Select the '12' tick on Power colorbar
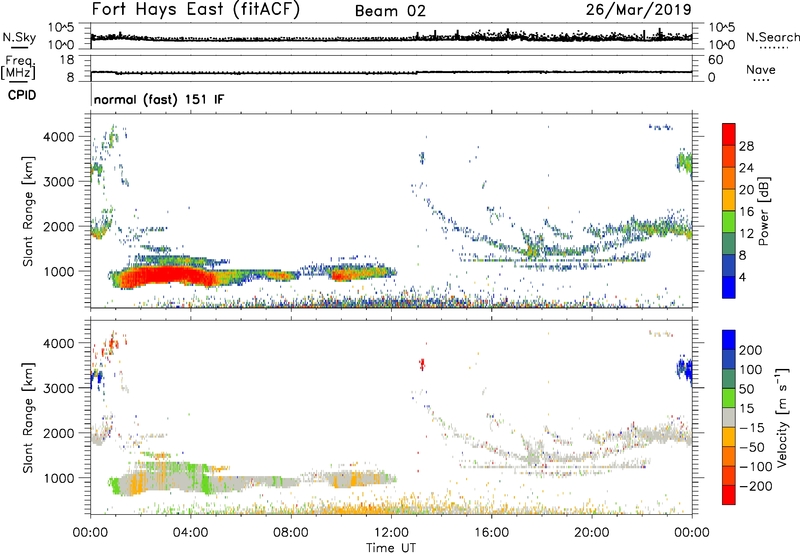 [x=746, y=233]
